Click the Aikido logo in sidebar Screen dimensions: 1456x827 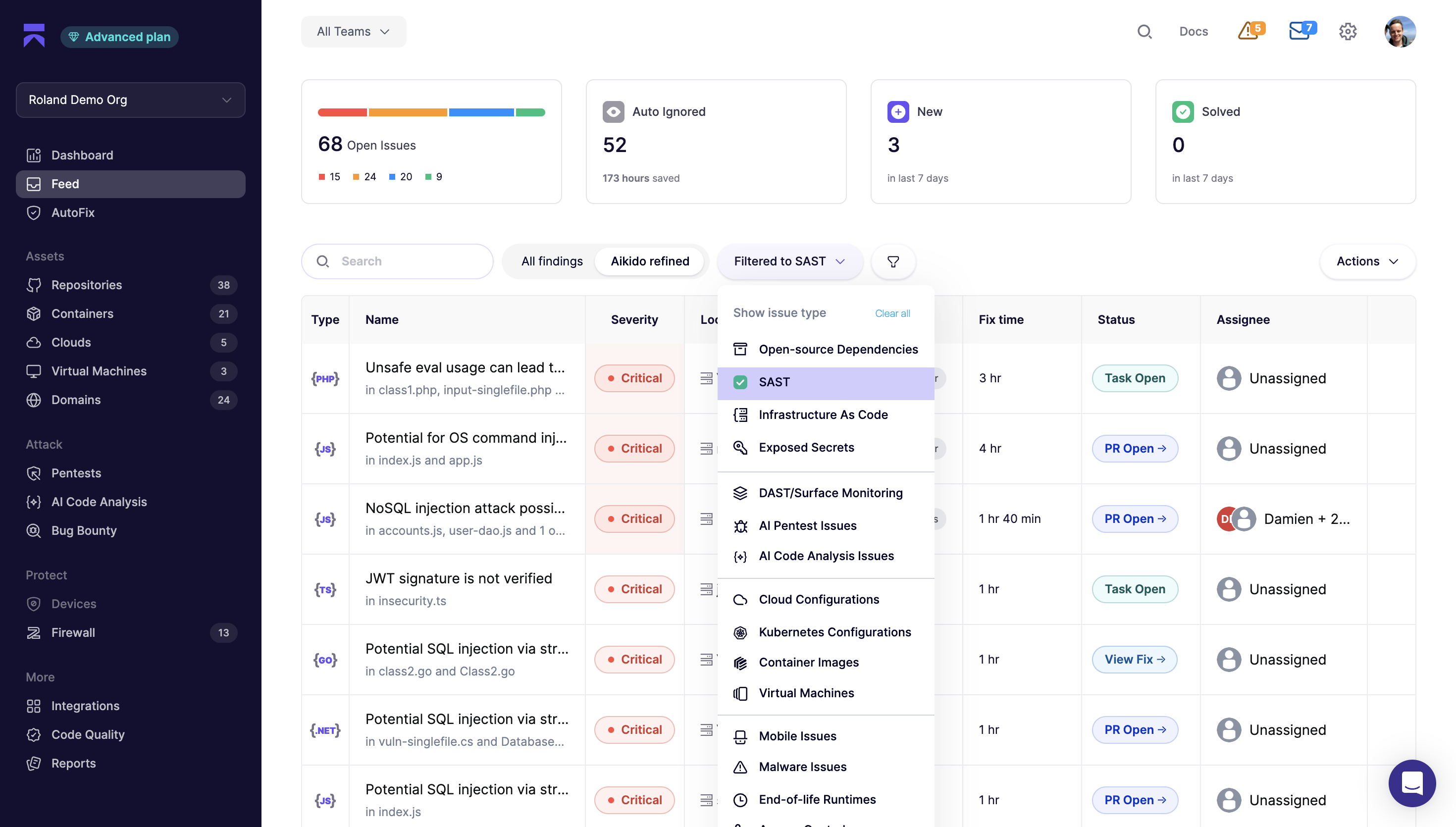[x=34, y=35]
